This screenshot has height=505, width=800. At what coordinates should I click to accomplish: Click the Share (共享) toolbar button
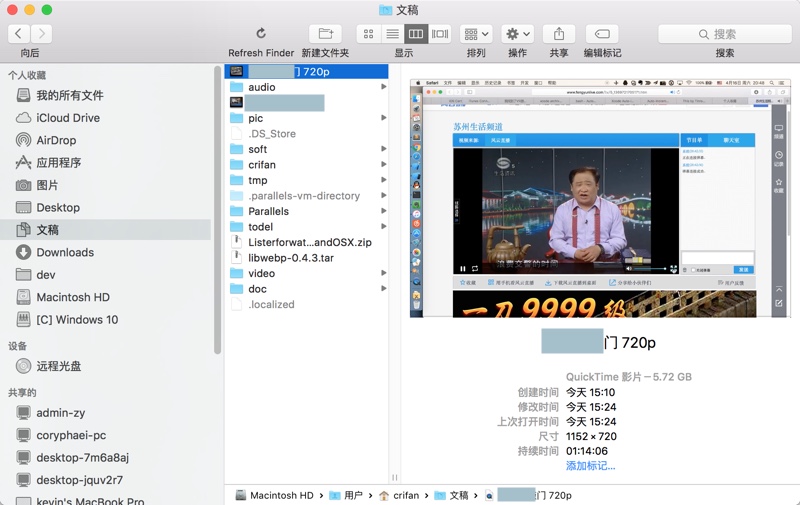tap(559, 34)
